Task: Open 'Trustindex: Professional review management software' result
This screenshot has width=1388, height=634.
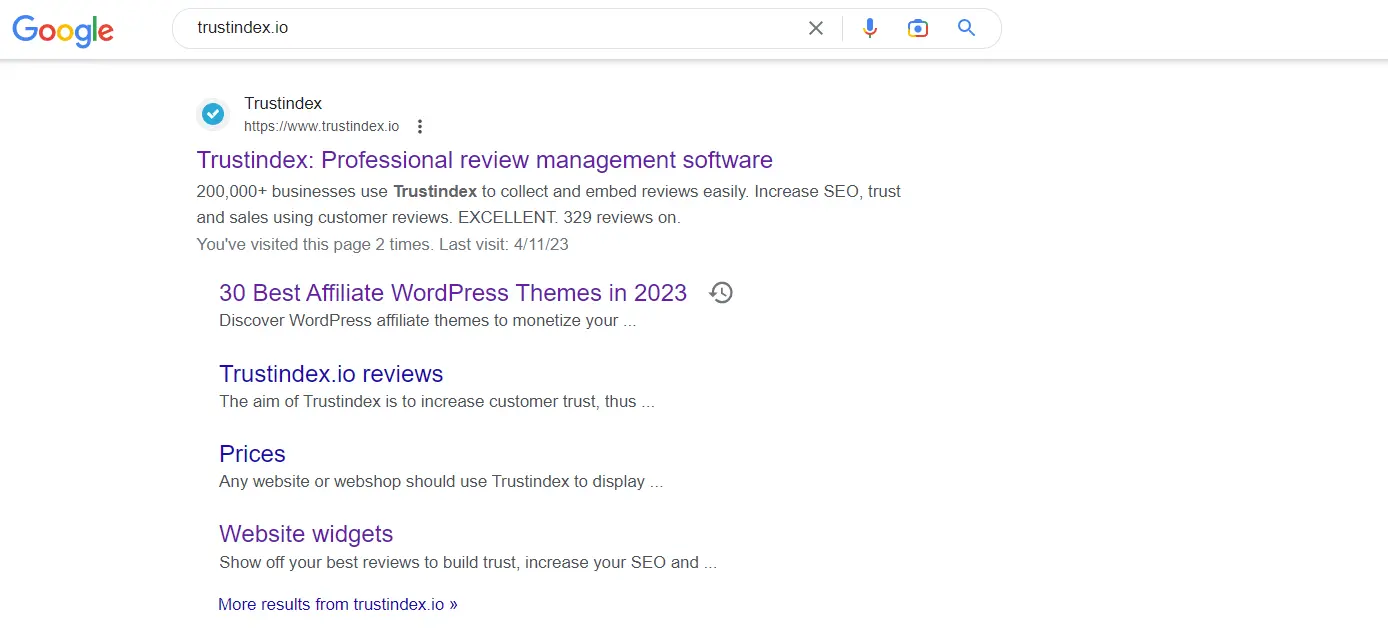Action: point(485,160)
